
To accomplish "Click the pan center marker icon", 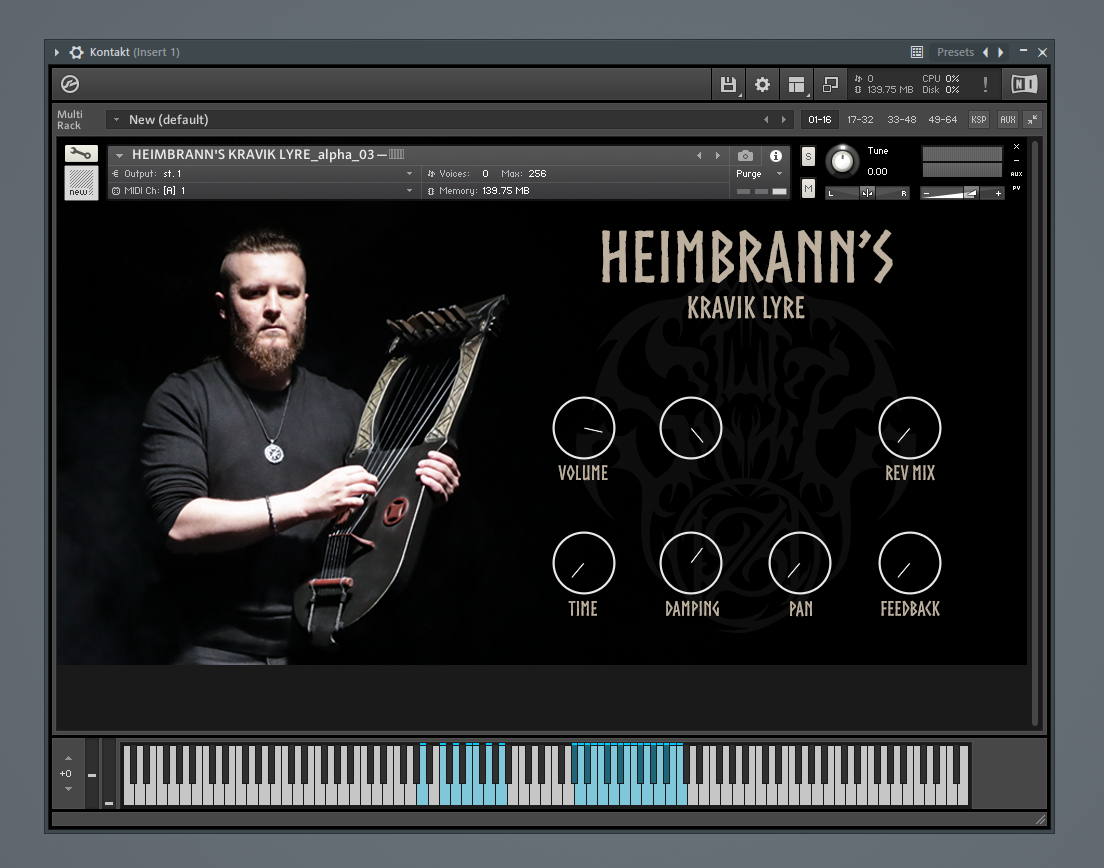I will coord(867,193).
